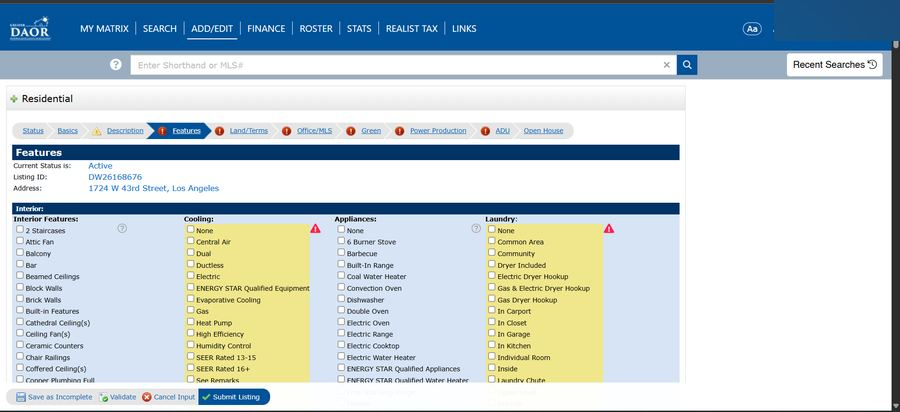900x412 pixels.
Task: Open the search help question mark icon
Action: click(x=116, y=65)
